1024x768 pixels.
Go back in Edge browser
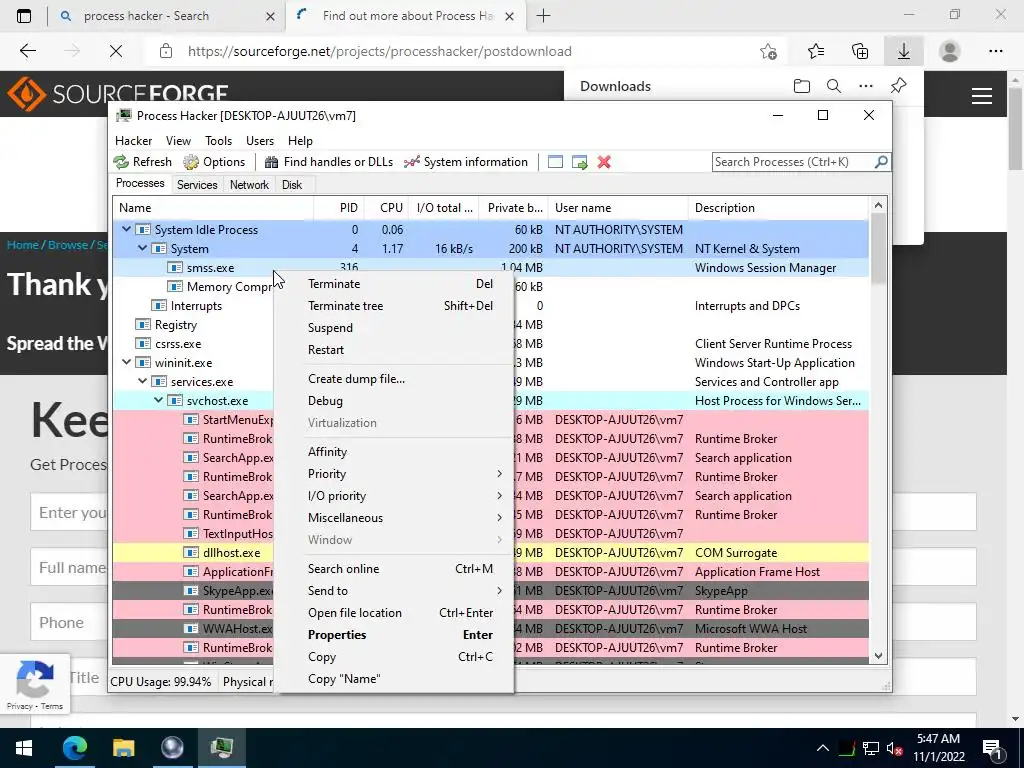click(x=27, y=51)
